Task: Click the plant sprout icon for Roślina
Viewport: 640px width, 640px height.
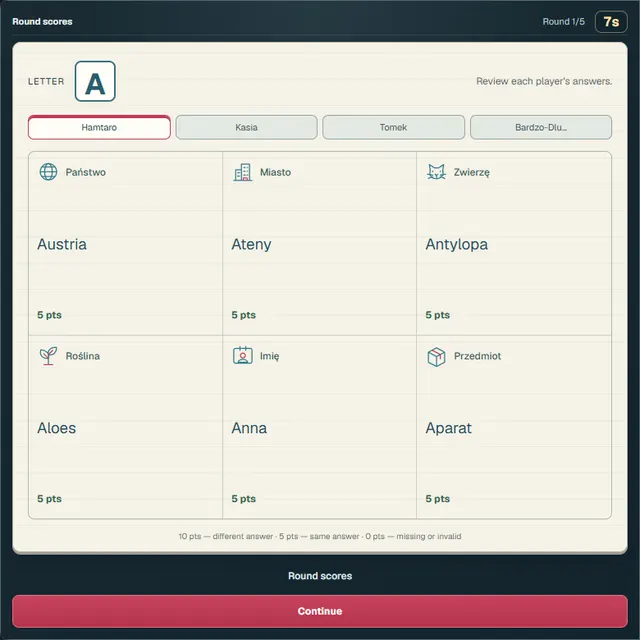Action: coord(48,356)
